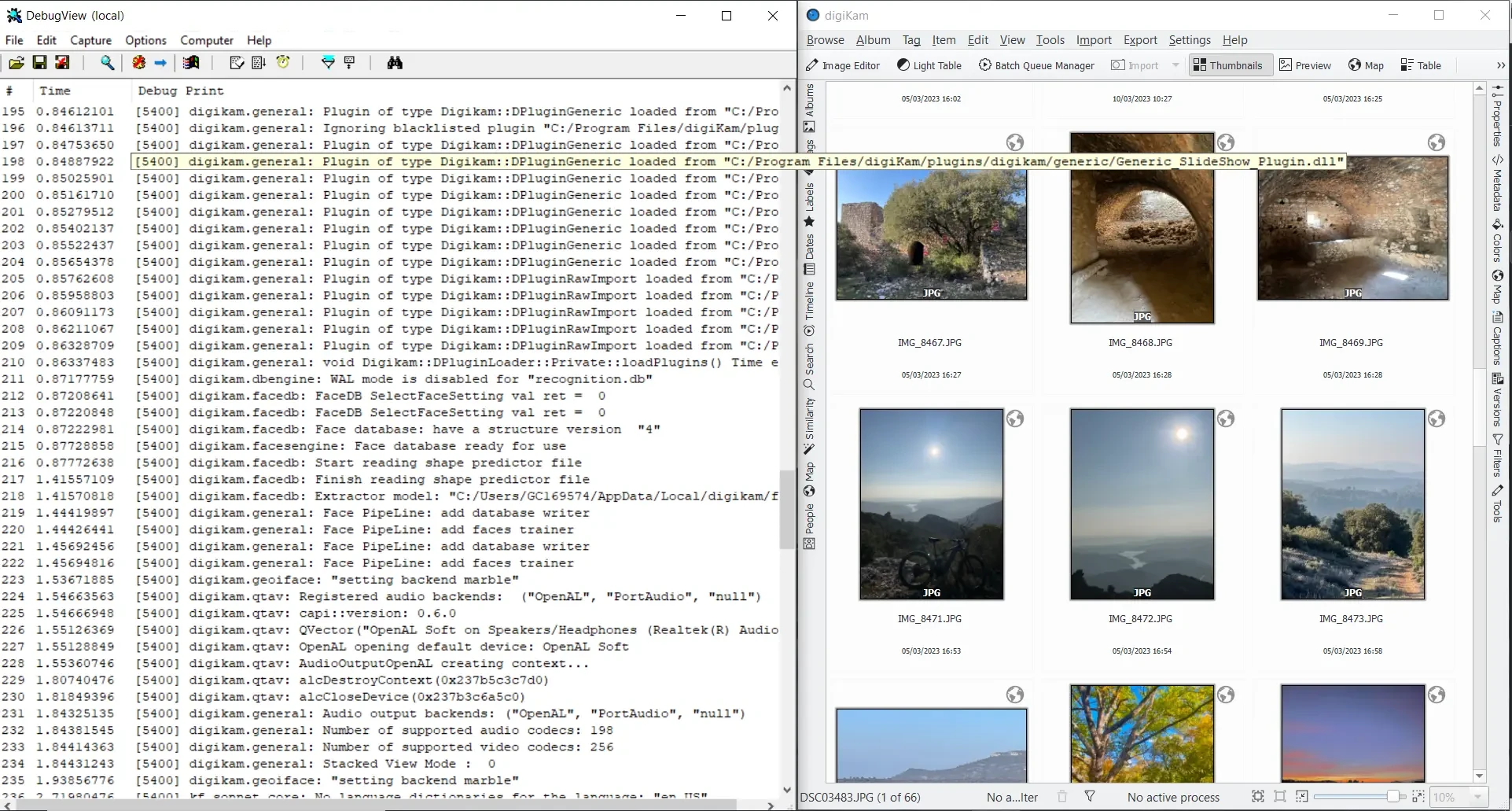Open the Image Editor in digiKam
Viewport: 1512px width, 811px height.
pos(843,65)
